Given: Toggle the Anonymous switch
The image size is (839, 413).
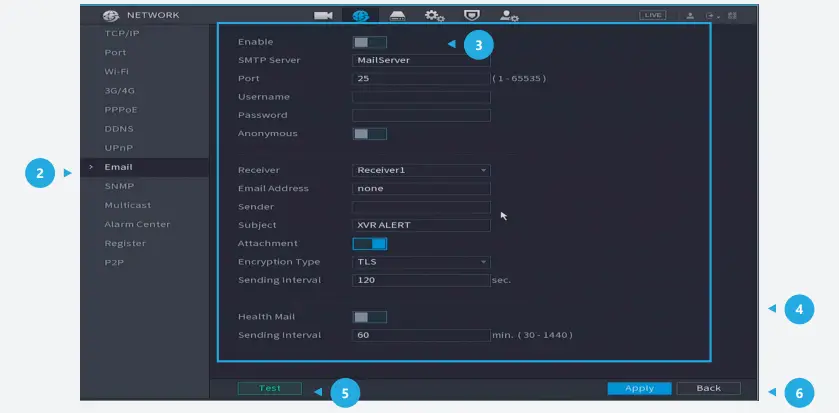Looking at the screenshot, I should [370, 134].
